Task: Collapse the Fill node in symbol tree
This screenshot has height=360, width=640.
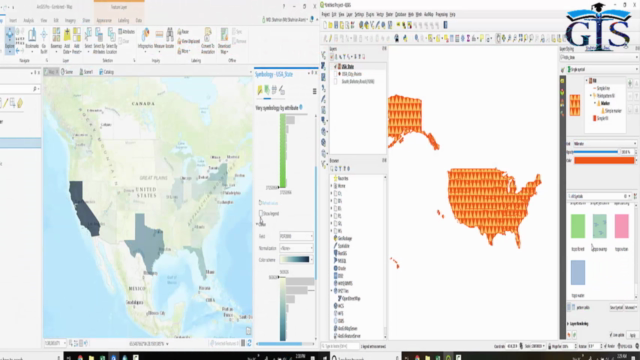Action: tap(587, 81)
